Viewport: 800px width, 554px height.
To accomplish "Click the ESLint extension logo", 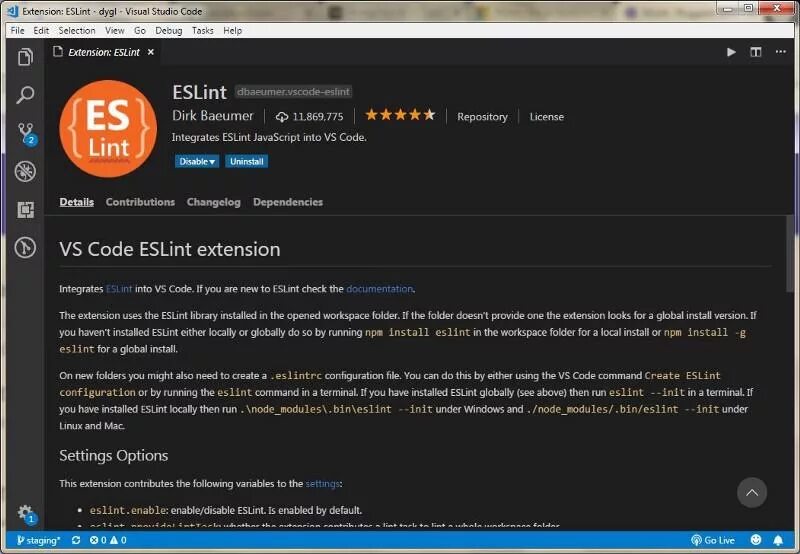I will click(108, 129).
